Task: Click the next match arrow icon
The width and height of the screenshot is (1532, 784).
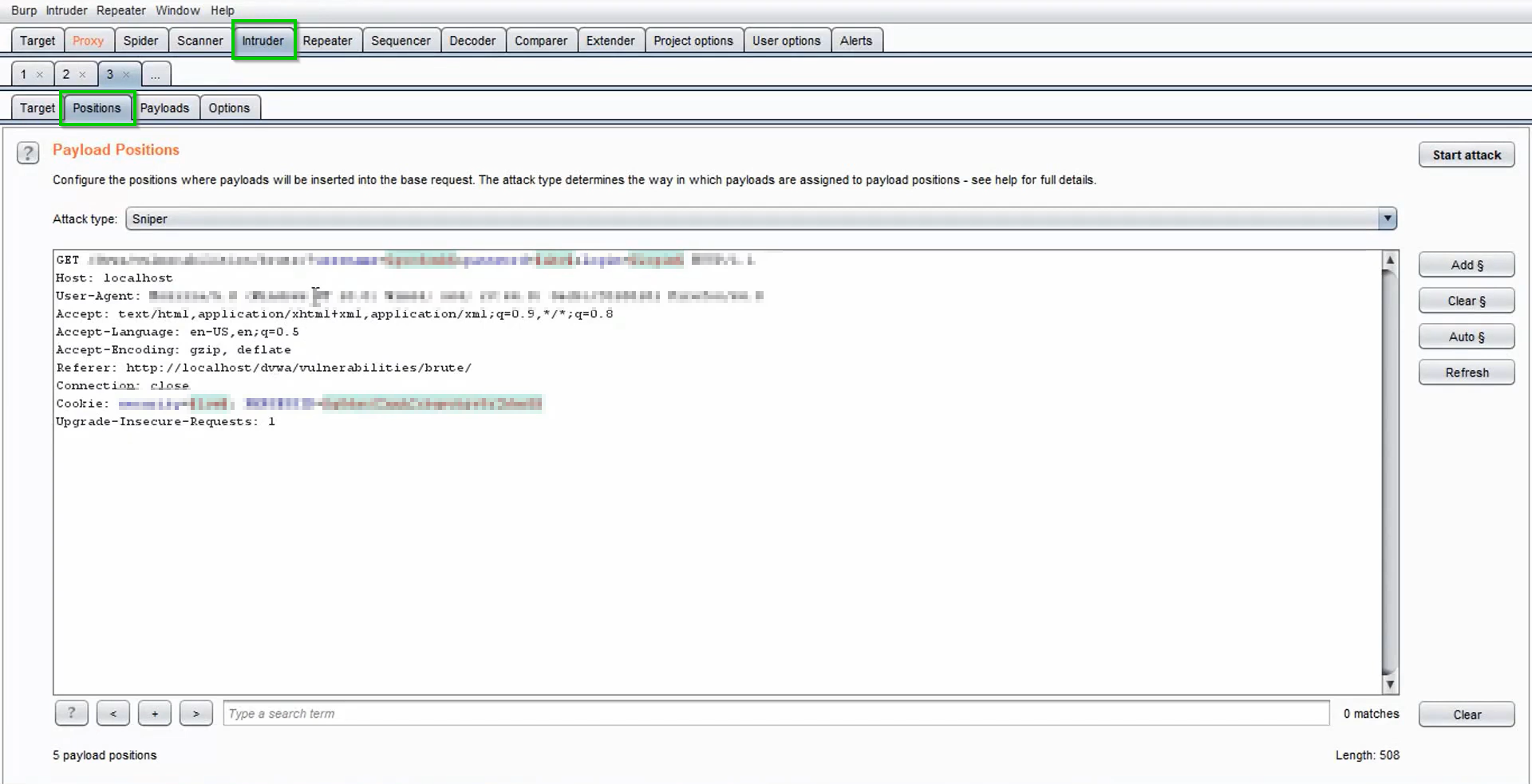Action: click(195, 713)
